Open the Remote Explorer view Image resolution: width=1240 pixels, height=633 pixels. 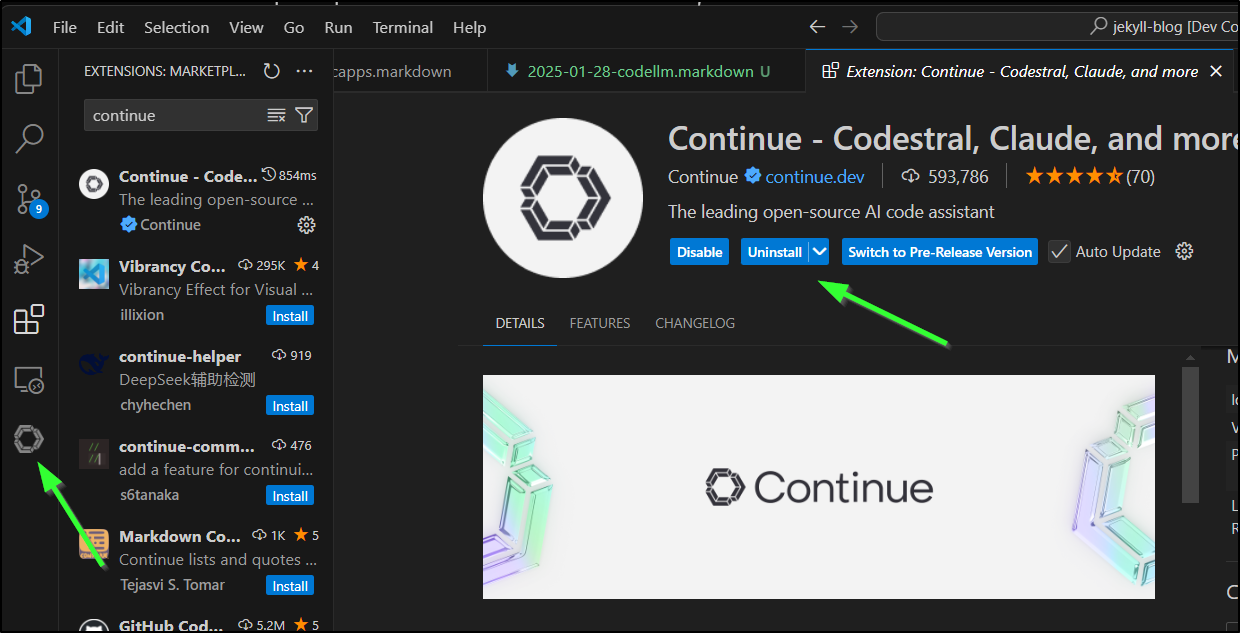point(28,380)
